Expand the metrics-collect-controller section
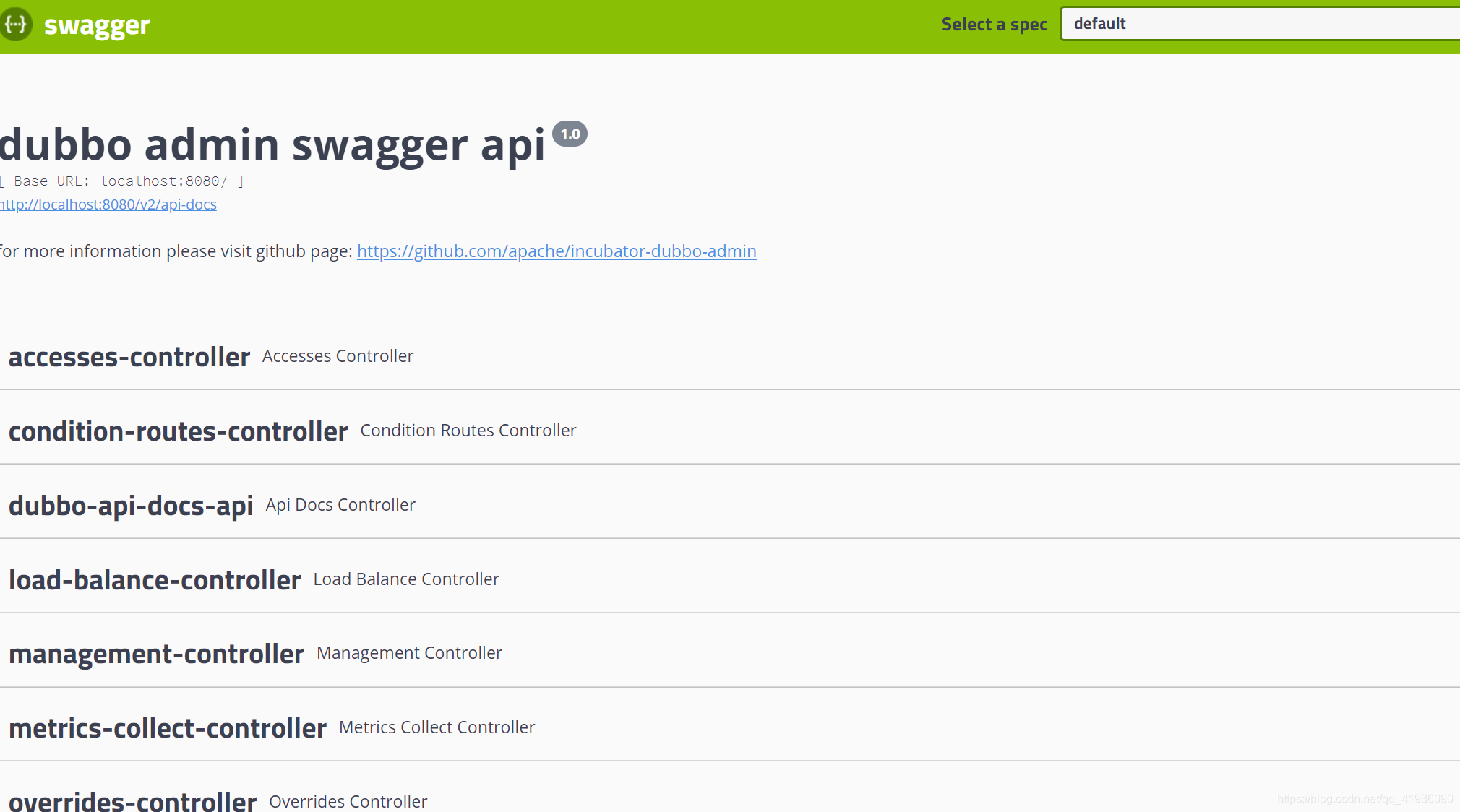Image resolution: width=1460 pixels, height=812 pixels. 168,728
